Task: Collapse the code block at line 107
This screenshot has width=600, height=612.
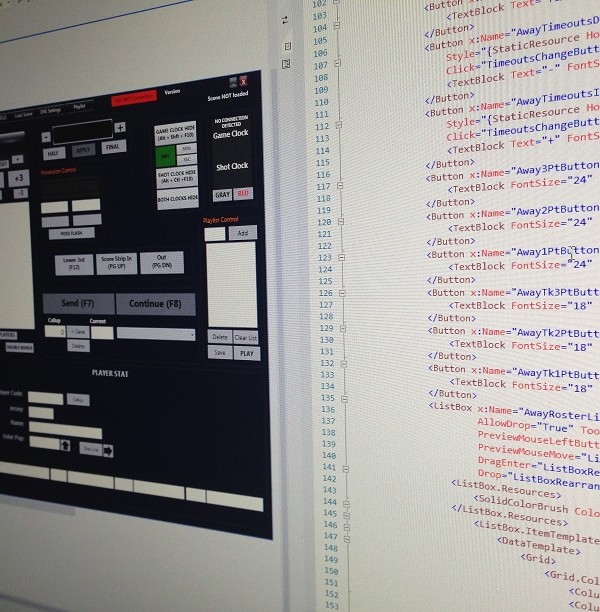Action: 337,63
